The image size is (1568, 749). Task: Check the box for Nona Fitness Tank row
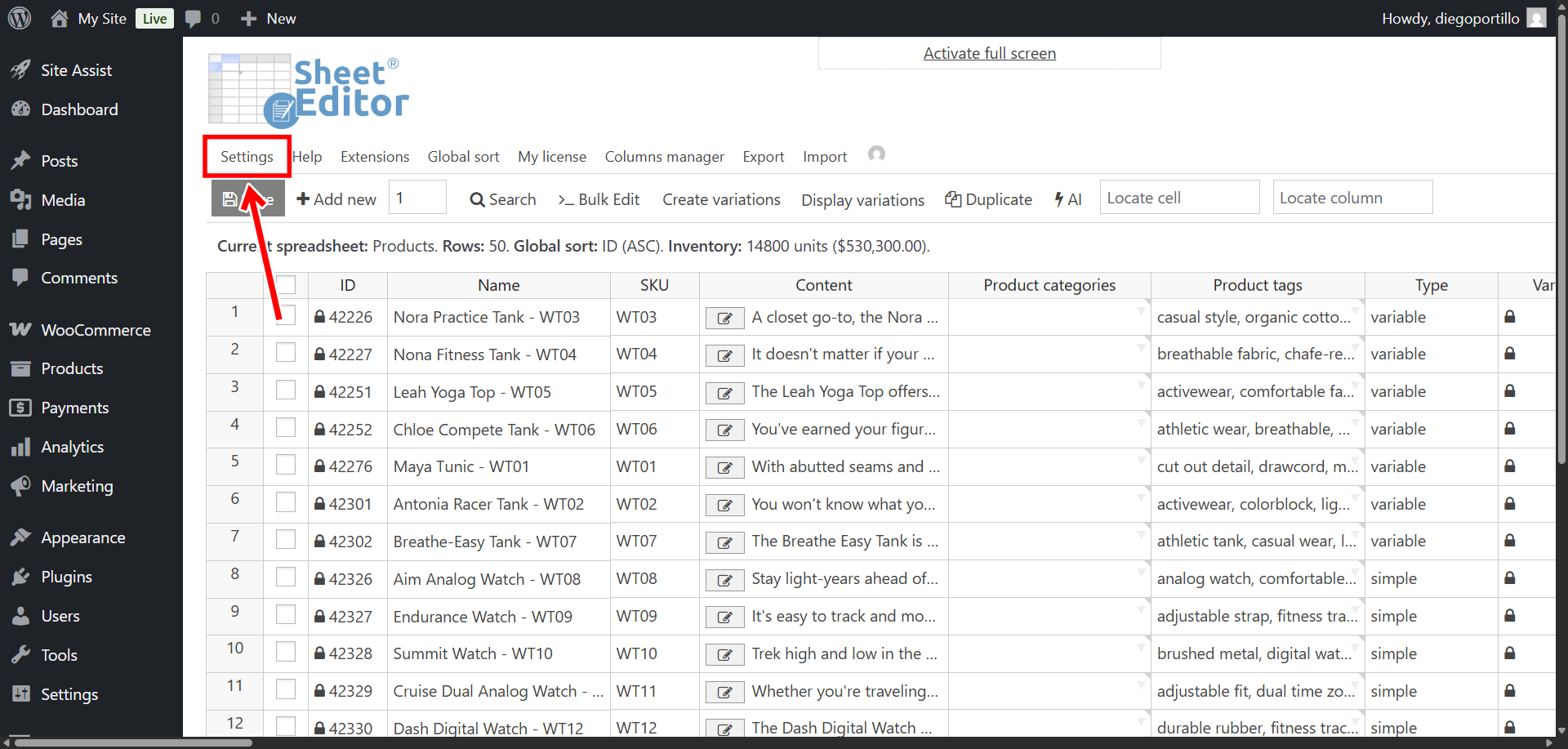click(286, 353)
